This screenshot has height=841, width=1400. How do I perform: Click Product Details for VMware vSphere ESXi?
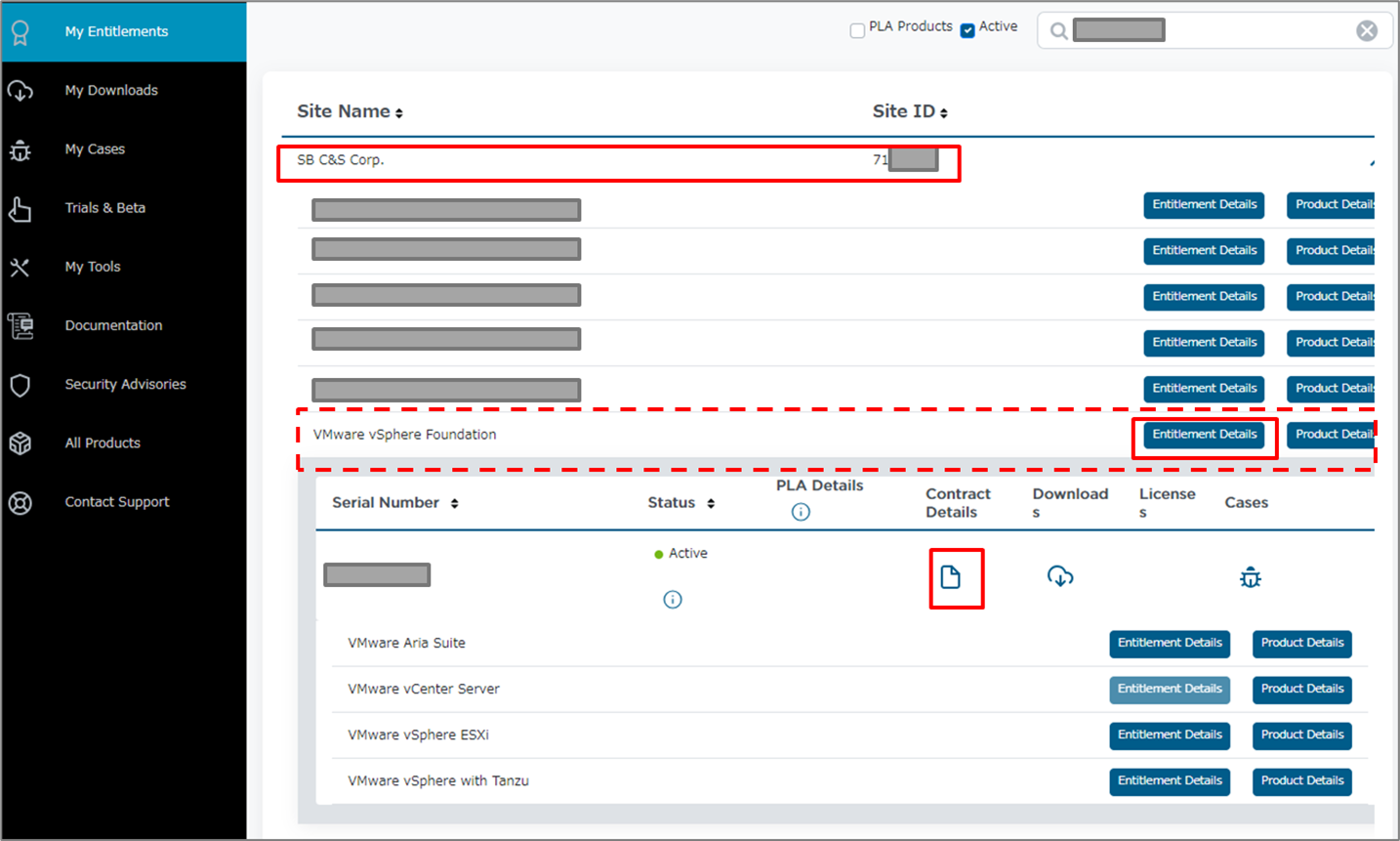[1302, 736]
